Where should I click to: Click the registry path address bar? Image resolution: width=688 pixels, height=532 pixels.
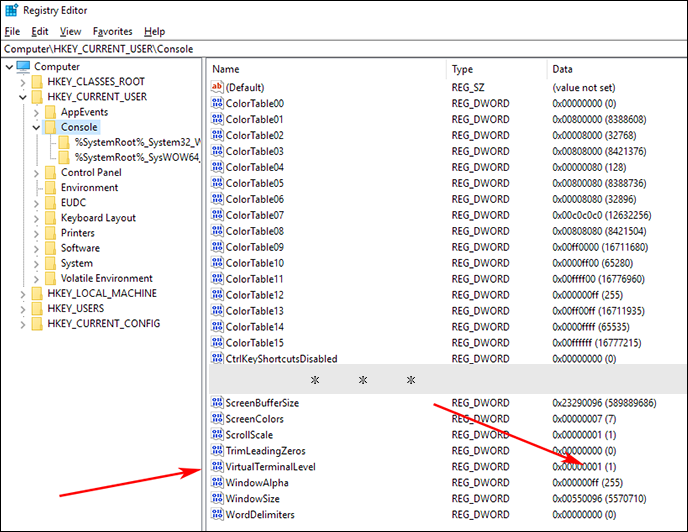tap(344, 49)
